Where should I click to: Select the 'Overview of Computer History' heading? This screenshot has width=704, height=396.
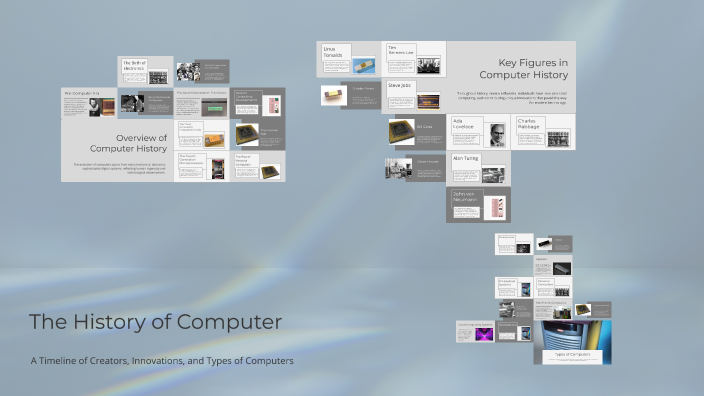pos(128,143)
